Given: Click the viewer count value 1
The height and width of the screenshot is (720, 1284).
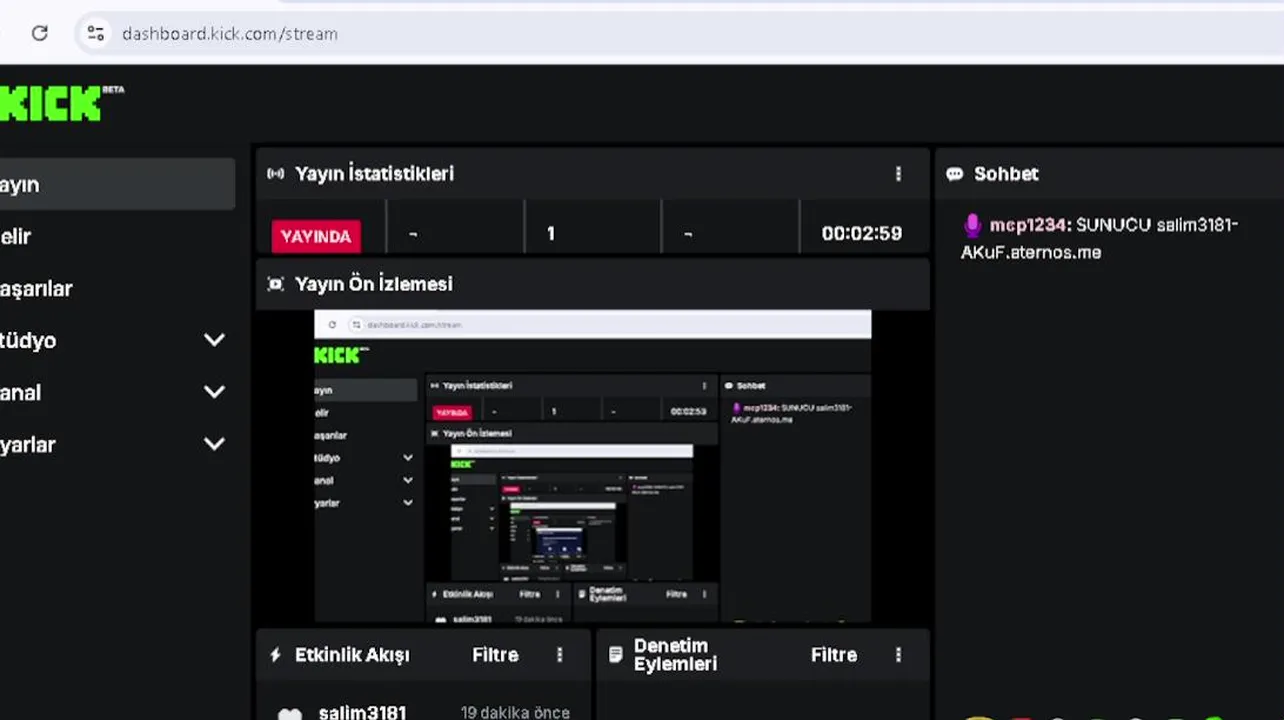Looking at the screenshot, I should tap(550, 234).
